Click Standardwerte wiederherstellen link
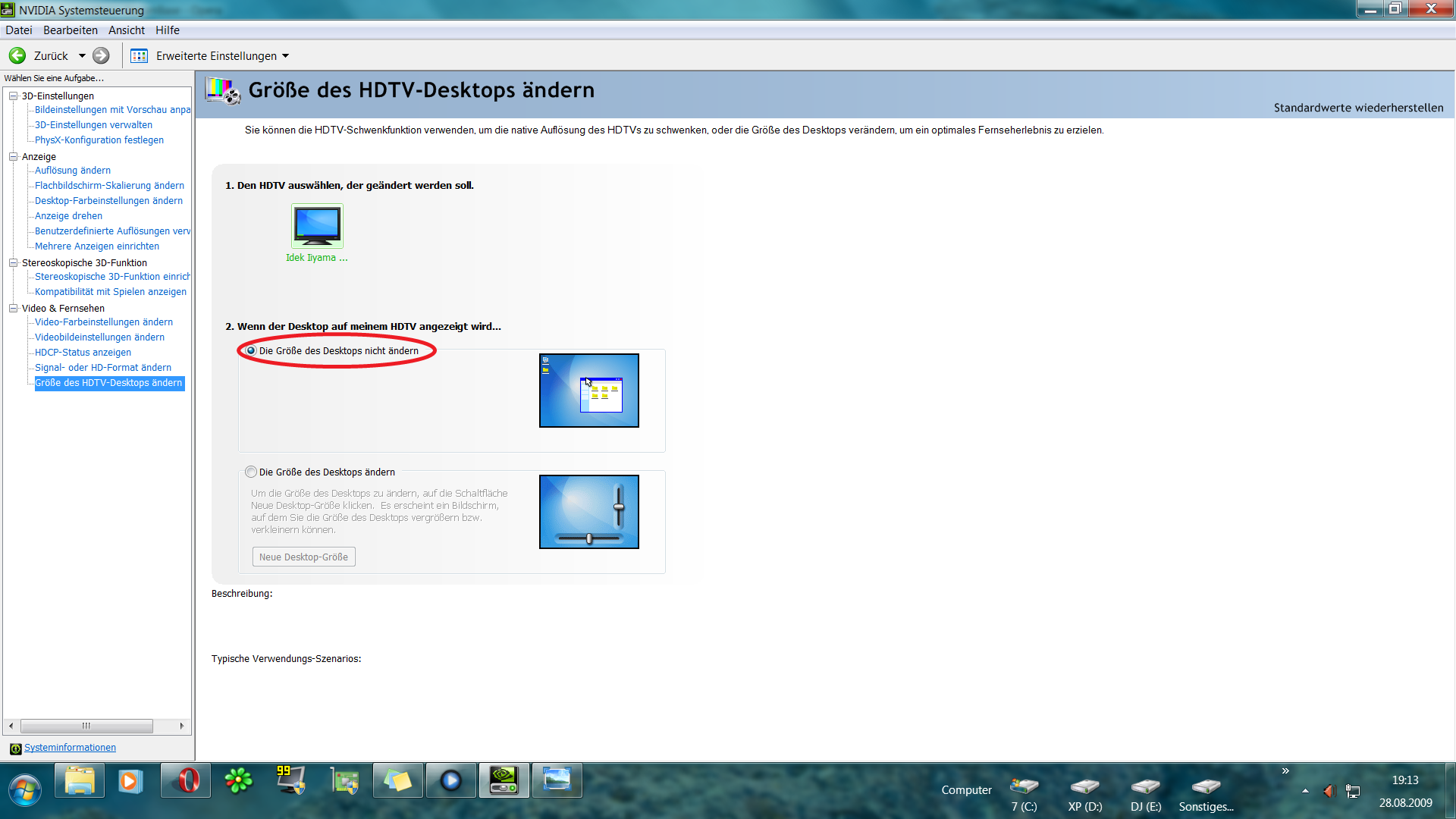The image size is (1456, 819). [1358, 108]
